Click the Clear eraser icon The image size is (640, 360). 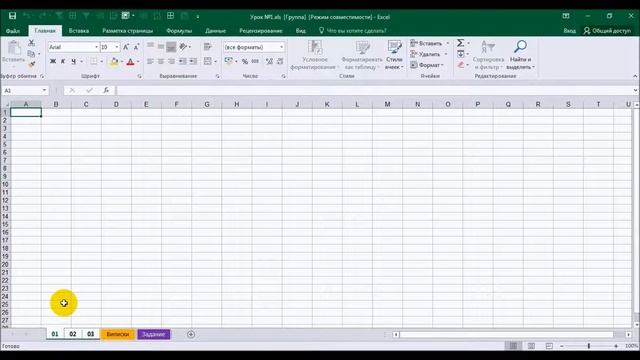click(461, 65)
